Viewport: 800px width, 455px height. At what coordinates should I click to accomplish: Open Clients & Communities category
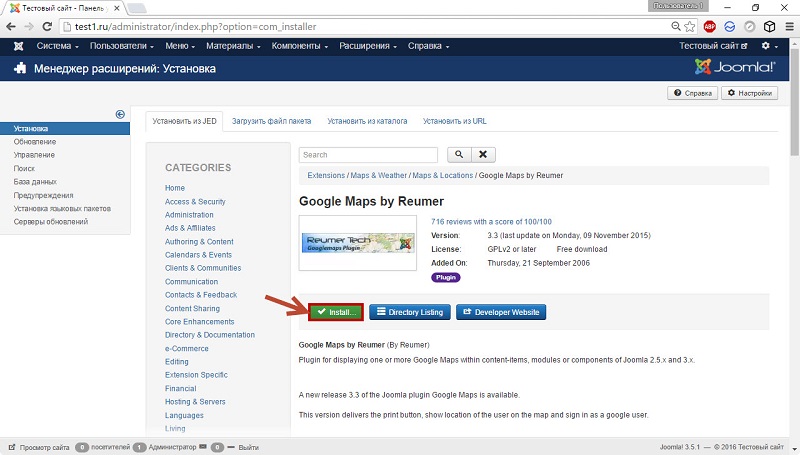click(203, 268)
